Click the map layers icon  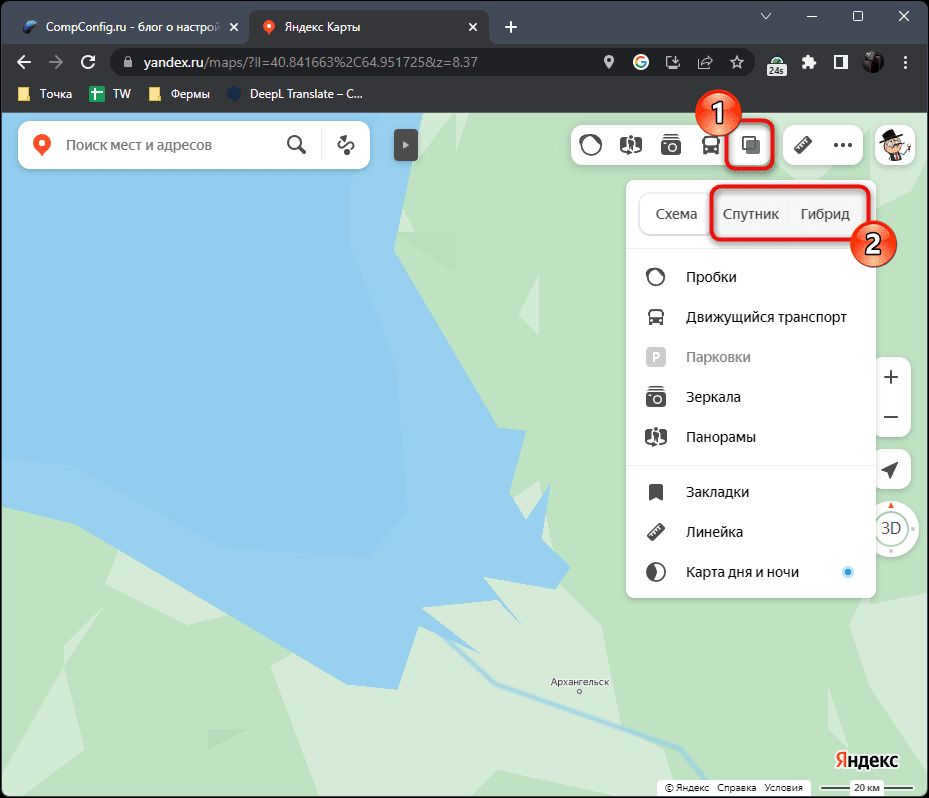tap(751, 145)
